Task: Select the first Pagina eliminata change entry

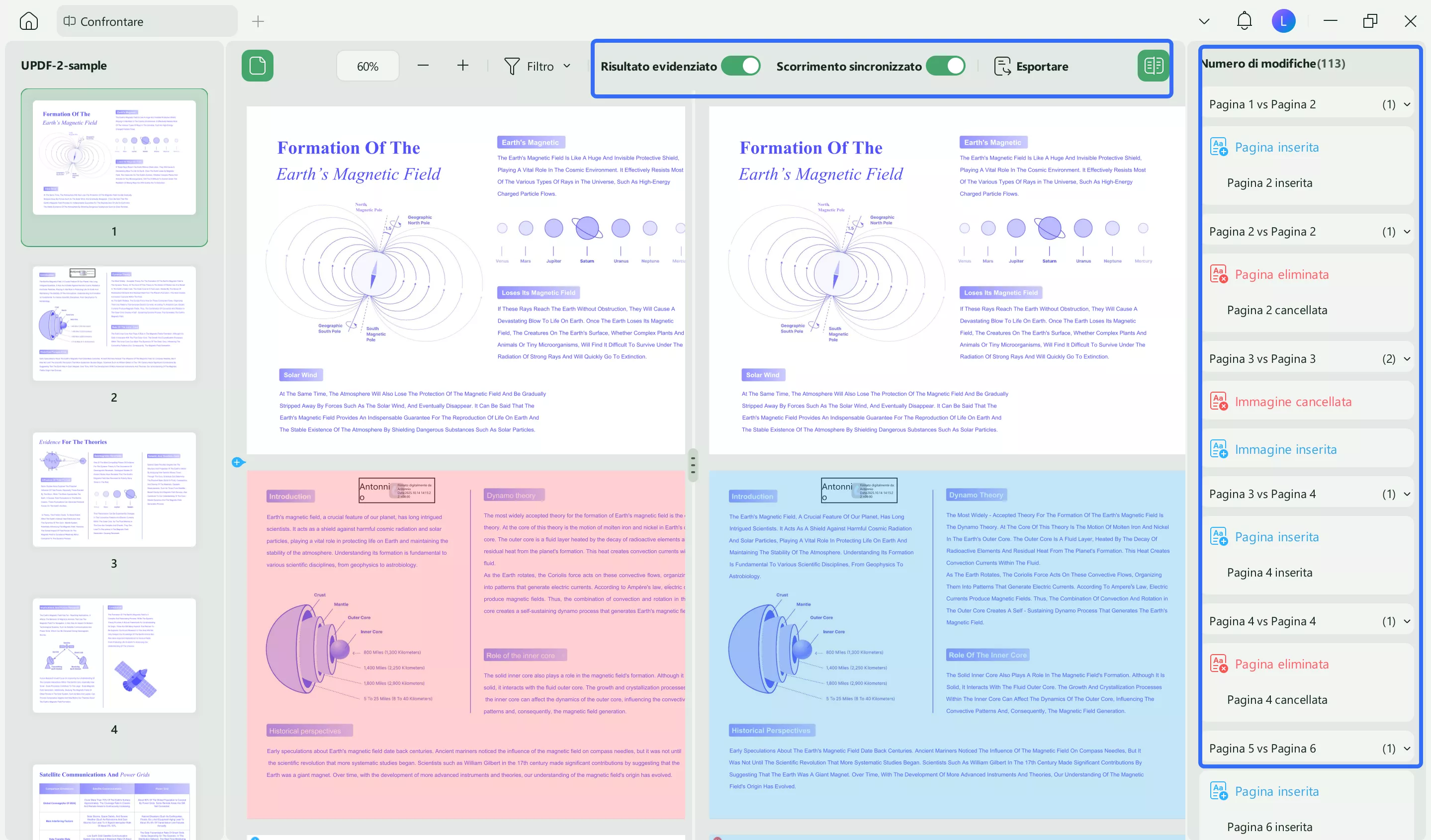Action: [x=1282, y=275]
